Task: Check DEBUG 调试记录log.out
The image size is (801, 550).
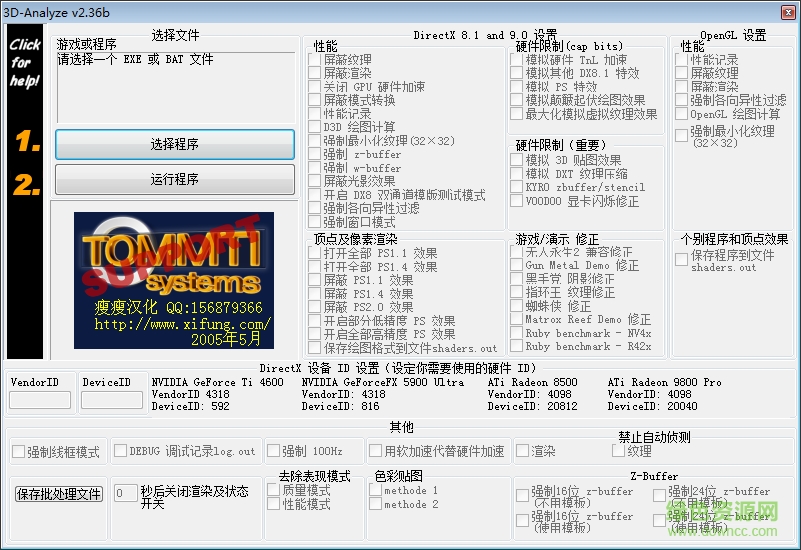Action: tap(121, 450)
